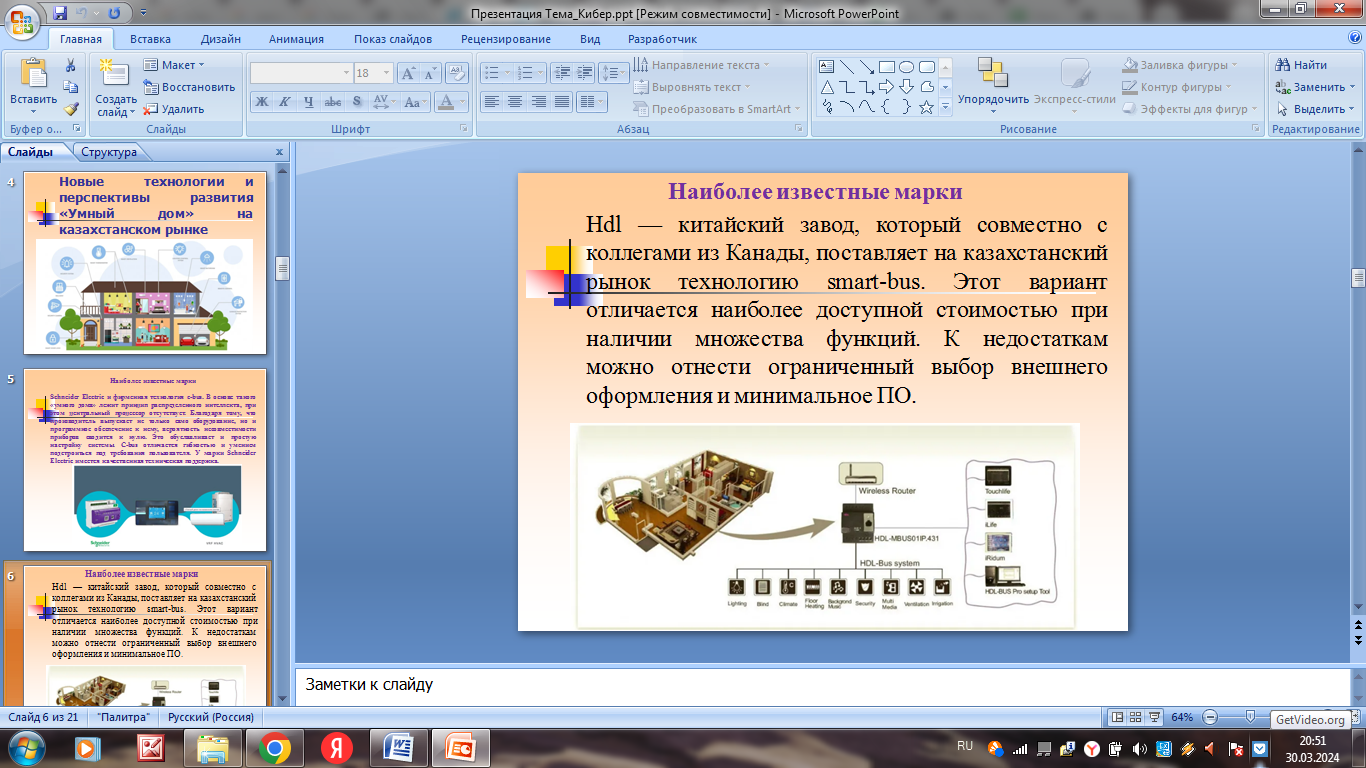Toggle align text right
The image size is (1366, 768).
[x=539, y=102]
